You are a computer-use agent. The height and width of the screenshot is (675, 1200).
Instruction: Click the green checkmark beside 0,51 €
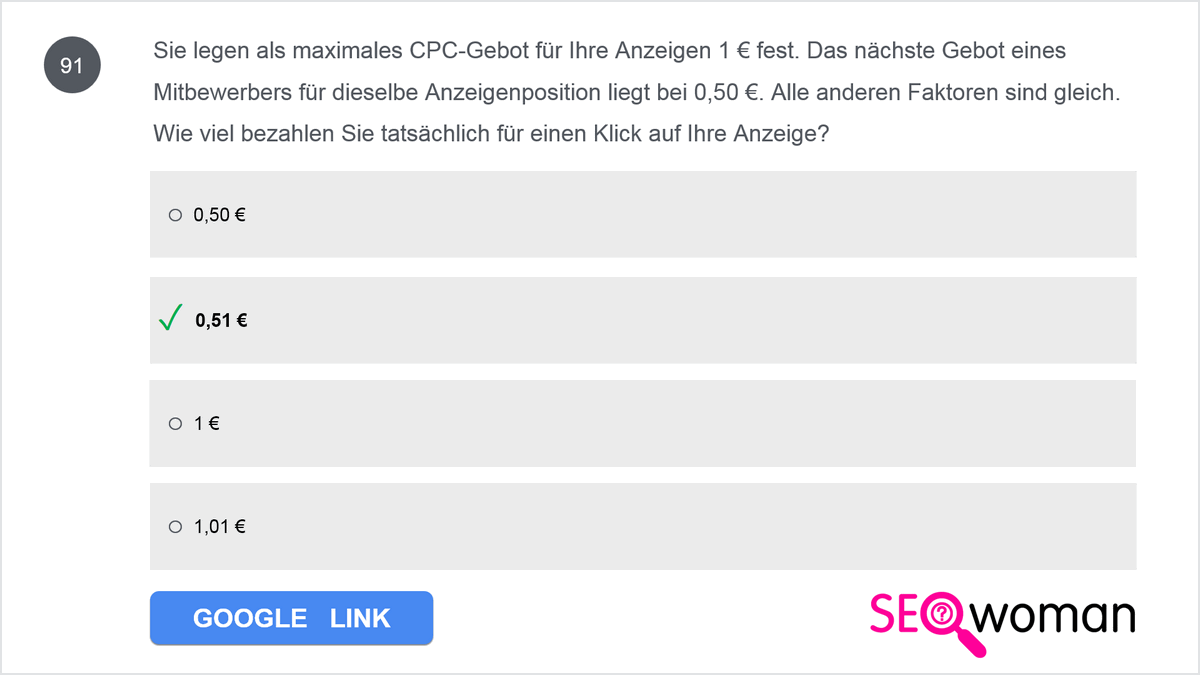pos(171,319)
